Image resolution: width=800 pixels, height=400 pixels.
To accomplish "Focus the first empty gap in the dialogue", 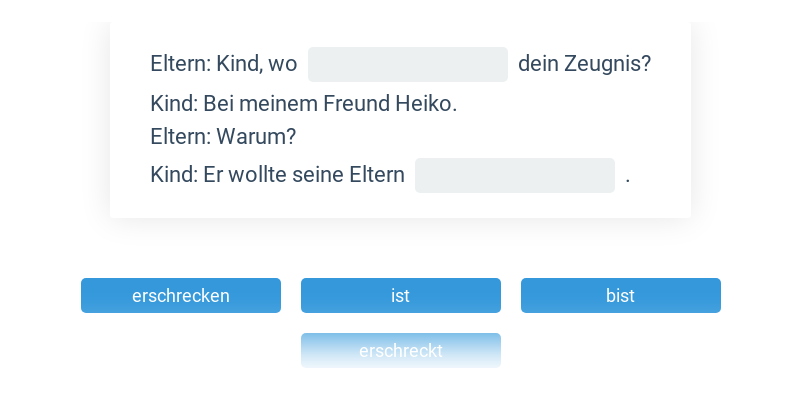I will click(x=408, y=64).
